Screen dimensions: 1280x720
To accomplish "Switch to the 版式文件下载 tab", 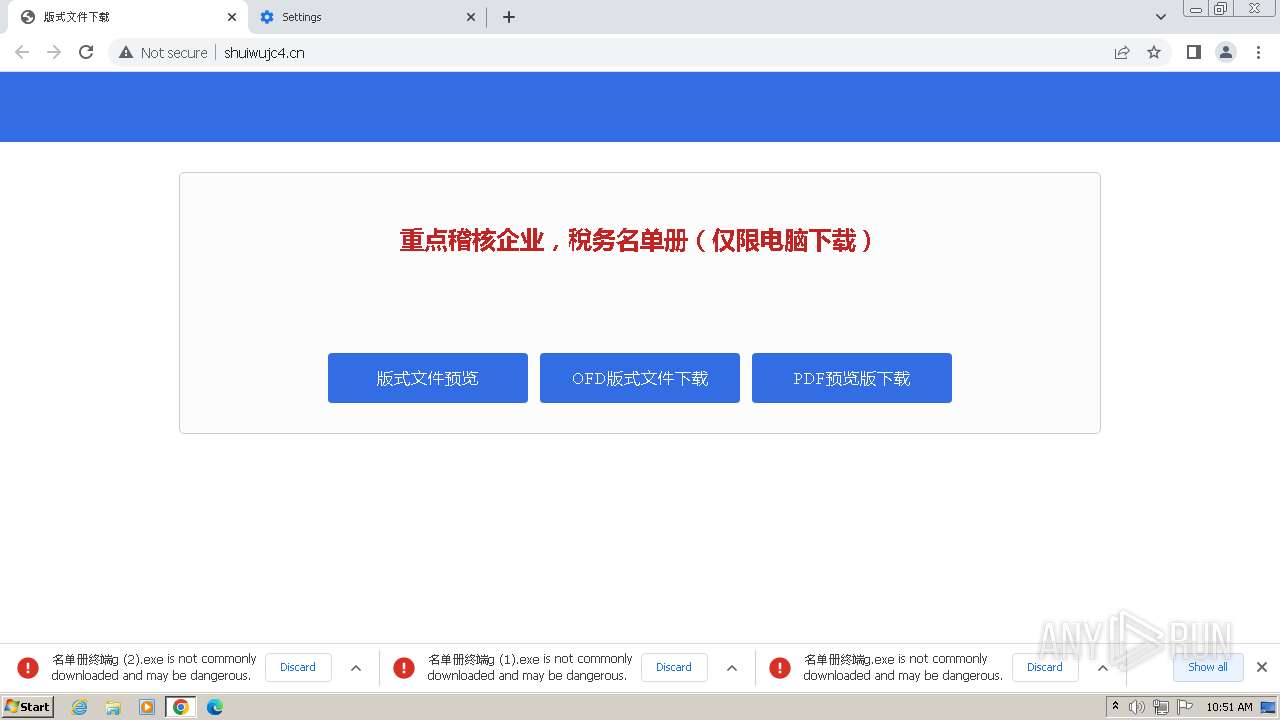I will [125, 17].
